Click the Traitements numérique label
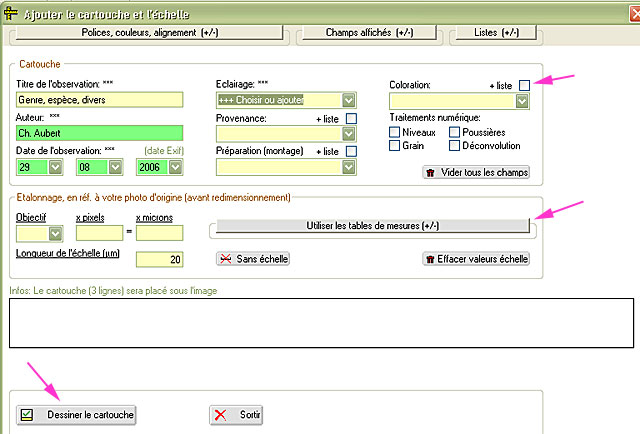The height and width of the screenshot is (434, 640). [435, 118]
